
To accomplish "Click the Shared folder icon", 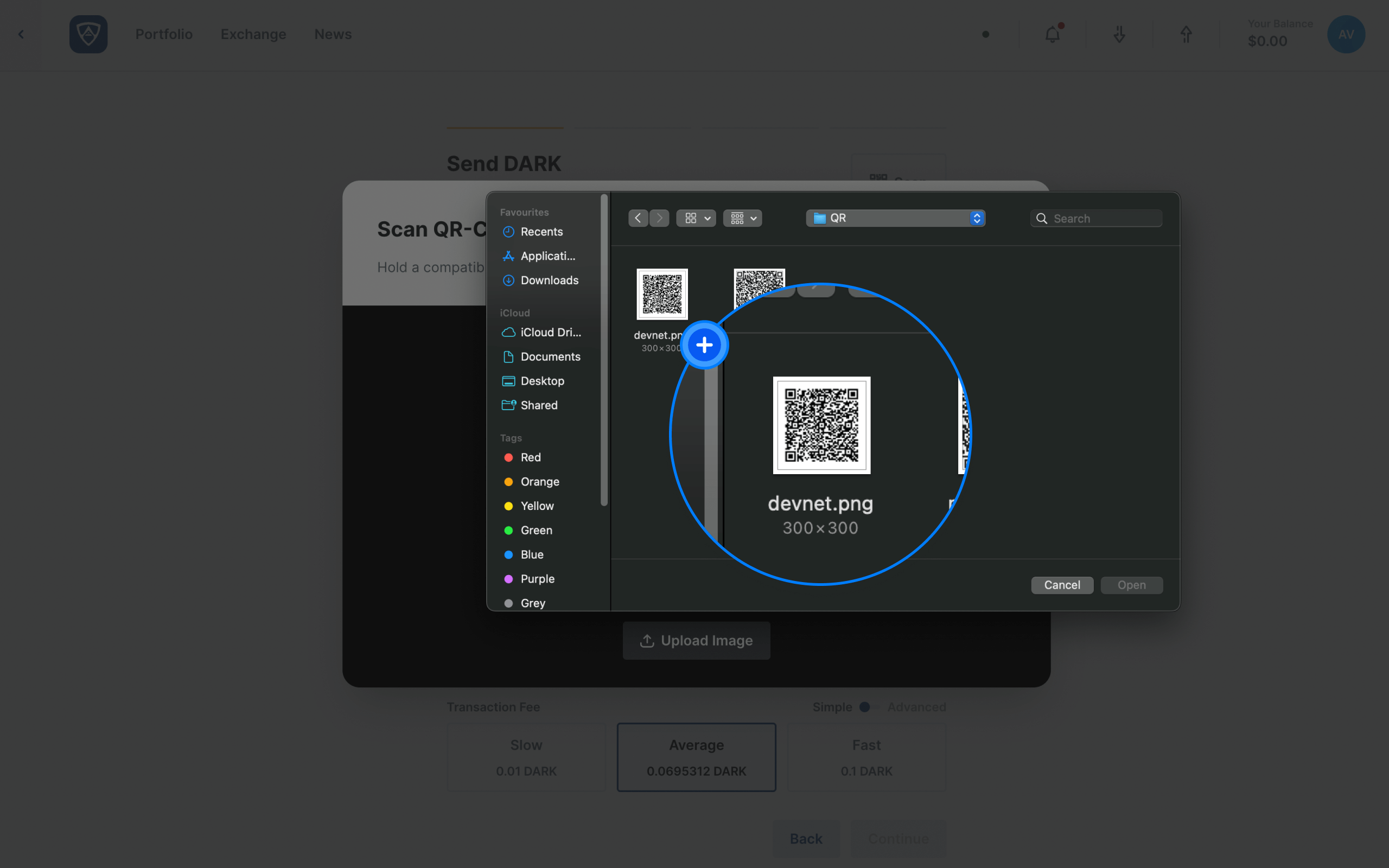I will tap(508, 405).
